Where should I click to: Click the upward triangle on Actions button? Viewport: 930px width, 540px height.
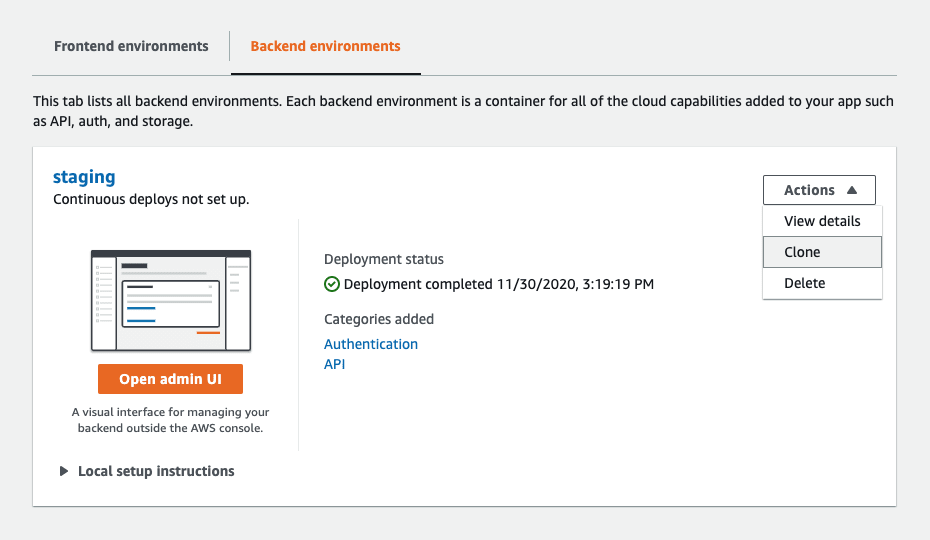pos(852,190)
